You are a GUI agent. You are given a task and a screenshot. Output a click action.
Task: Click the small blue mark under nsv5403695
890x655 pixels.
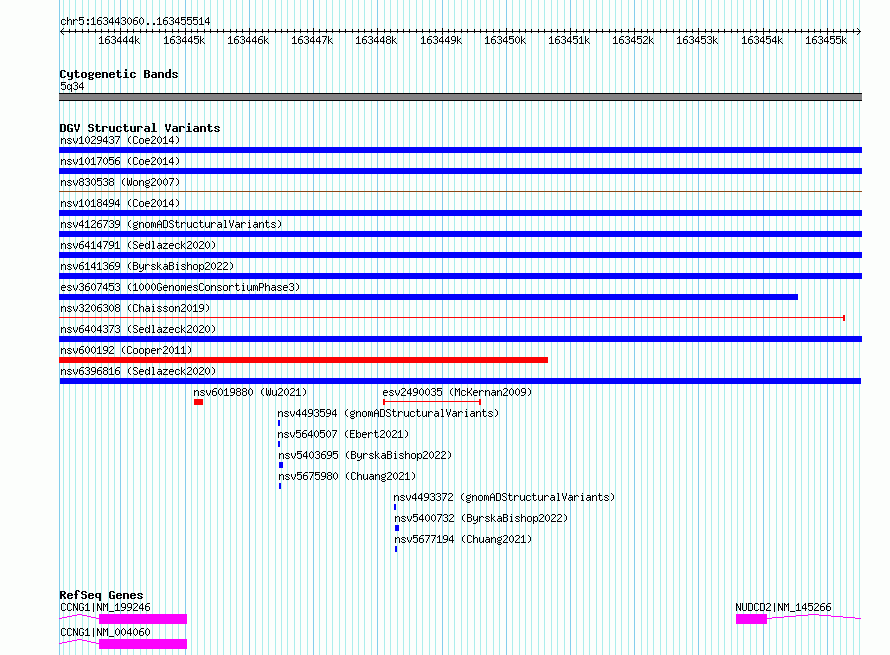(x=281, y=465)
